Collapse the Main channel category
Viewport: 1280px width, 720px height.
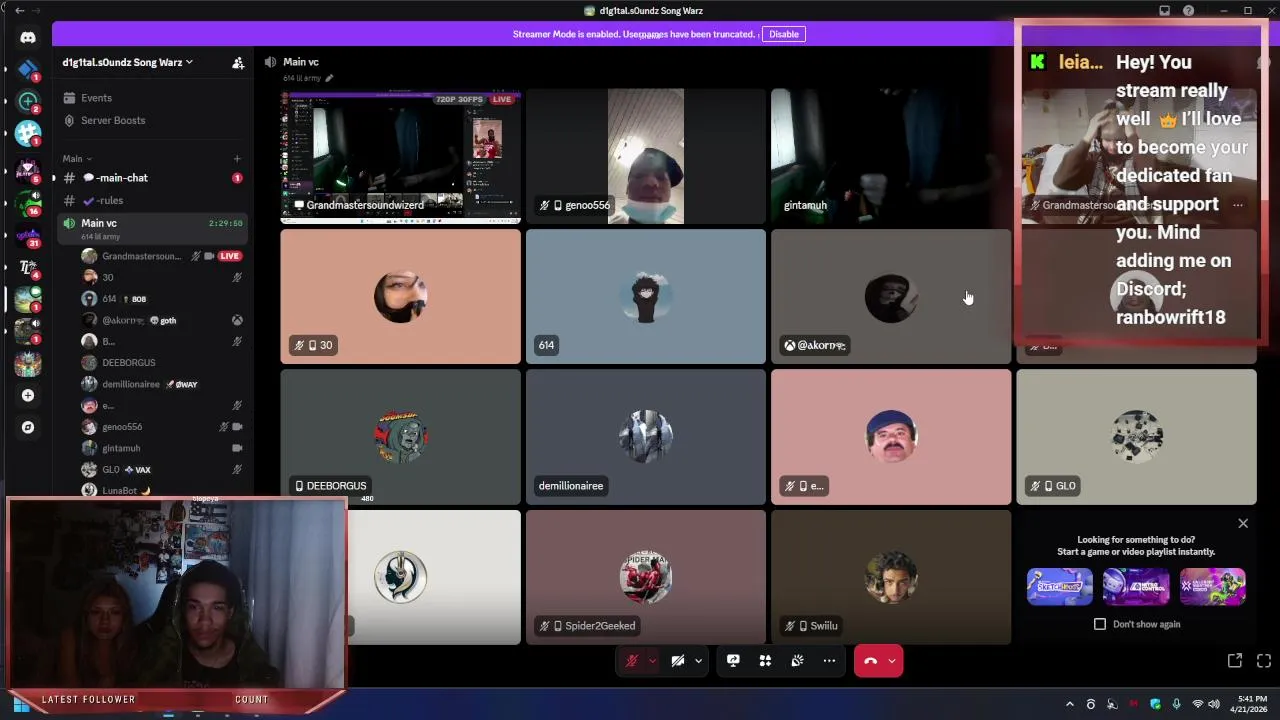pyautogui.click(x=77, y=159)
